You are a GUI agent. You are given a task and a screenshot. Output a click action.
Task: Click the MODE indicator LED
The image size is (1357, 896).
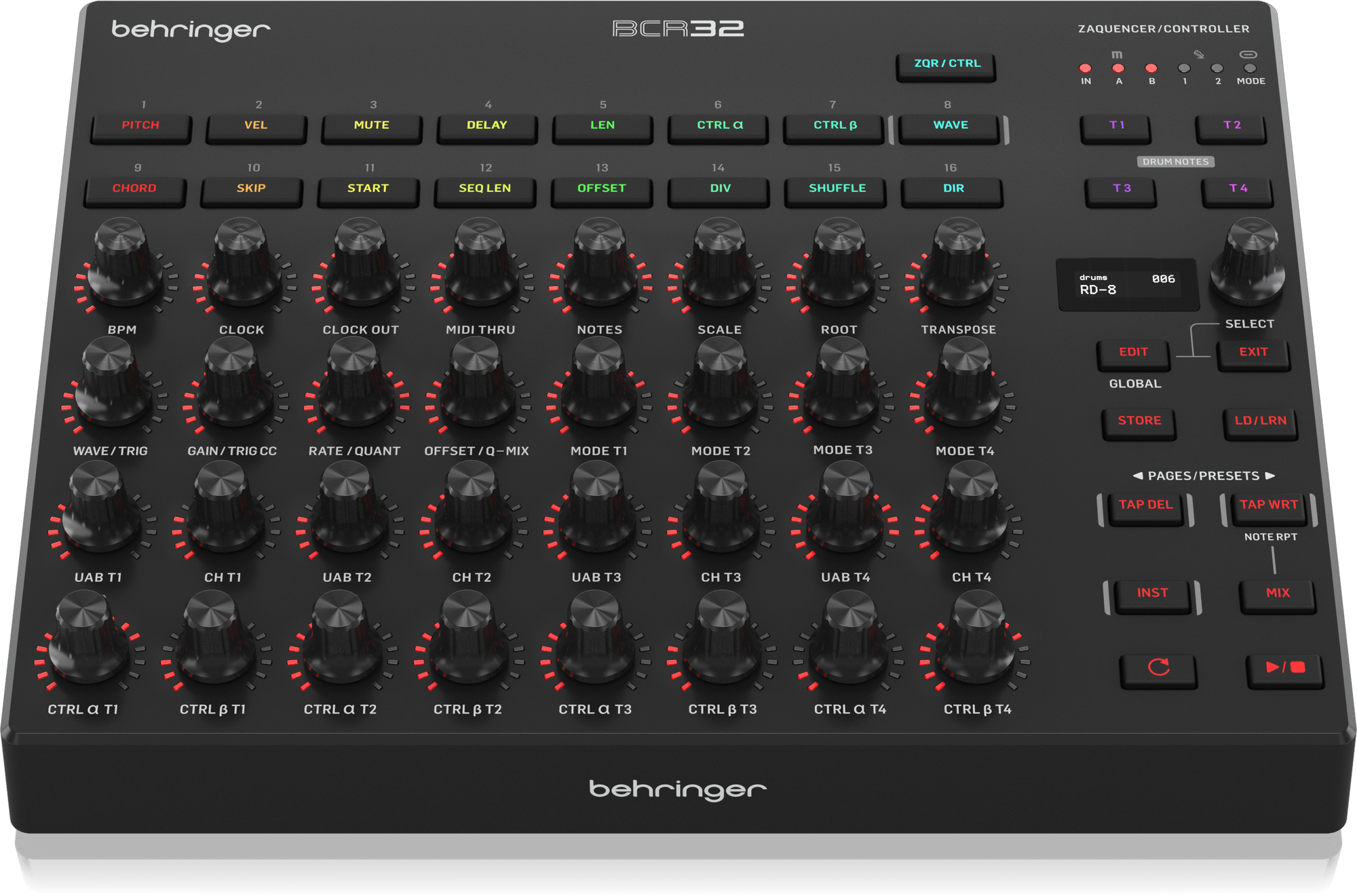click(x=1250, y=69)
